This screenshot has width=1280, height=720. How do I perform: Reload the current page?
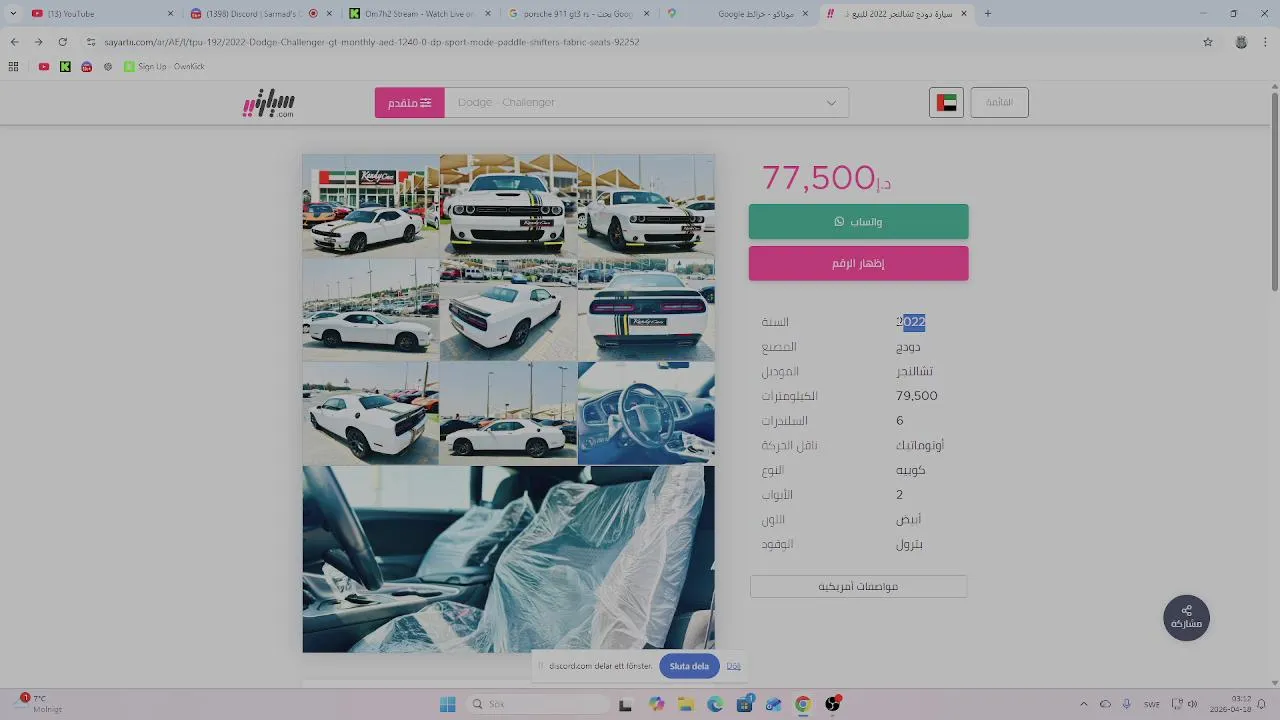tap(62, 42)
